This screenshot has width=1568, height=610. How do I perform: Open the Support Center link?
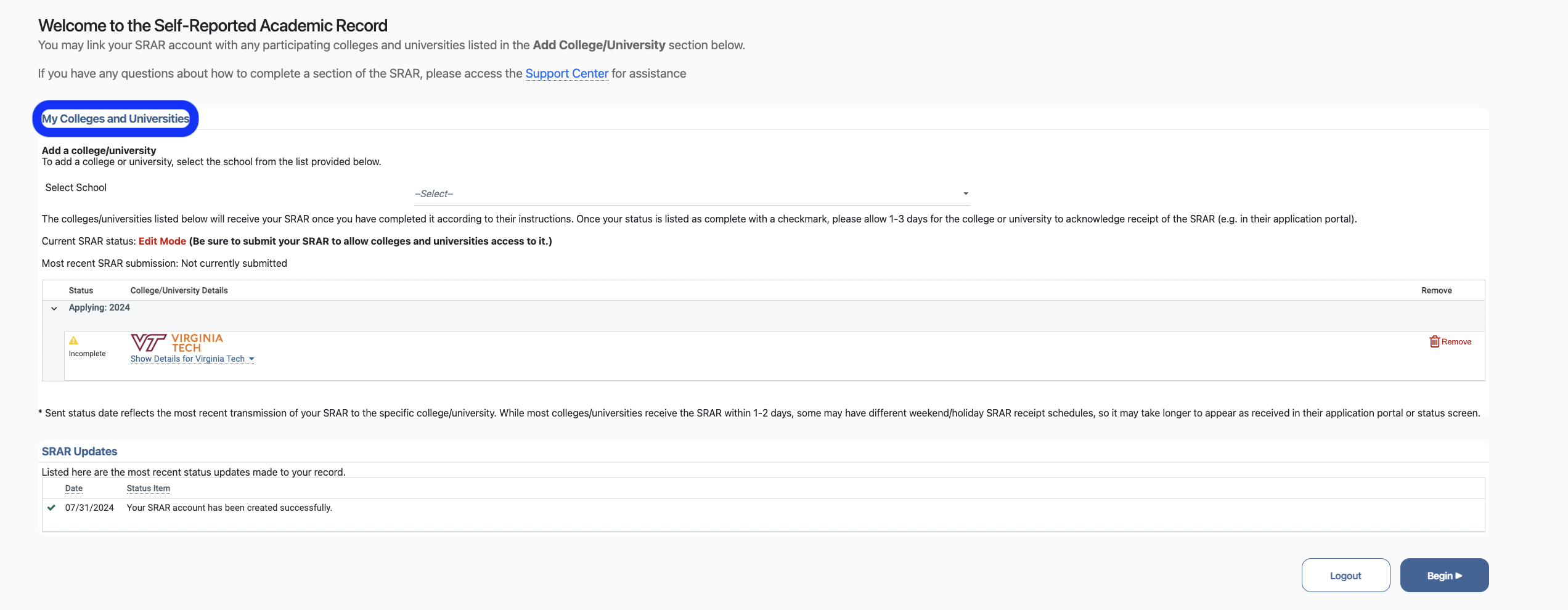(566, 73)
